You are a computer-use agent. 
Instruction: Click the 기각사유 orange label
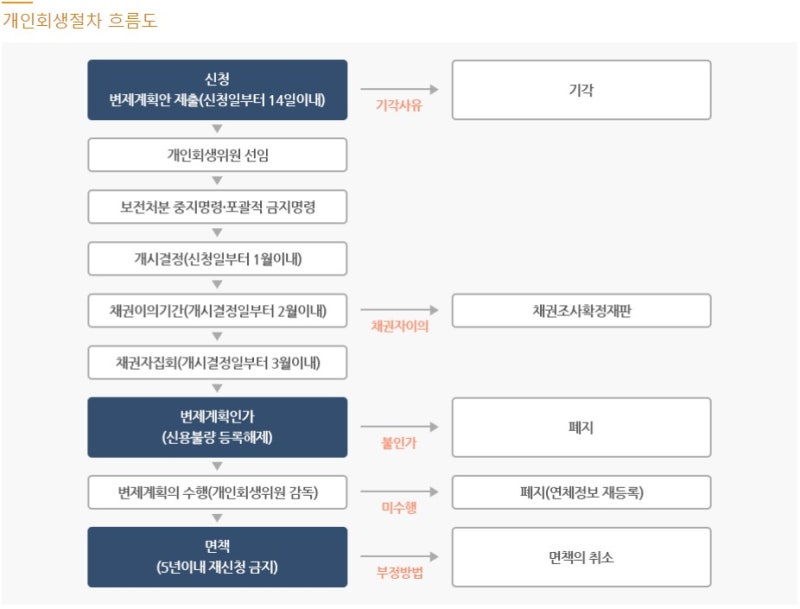(x=399, y=105)
